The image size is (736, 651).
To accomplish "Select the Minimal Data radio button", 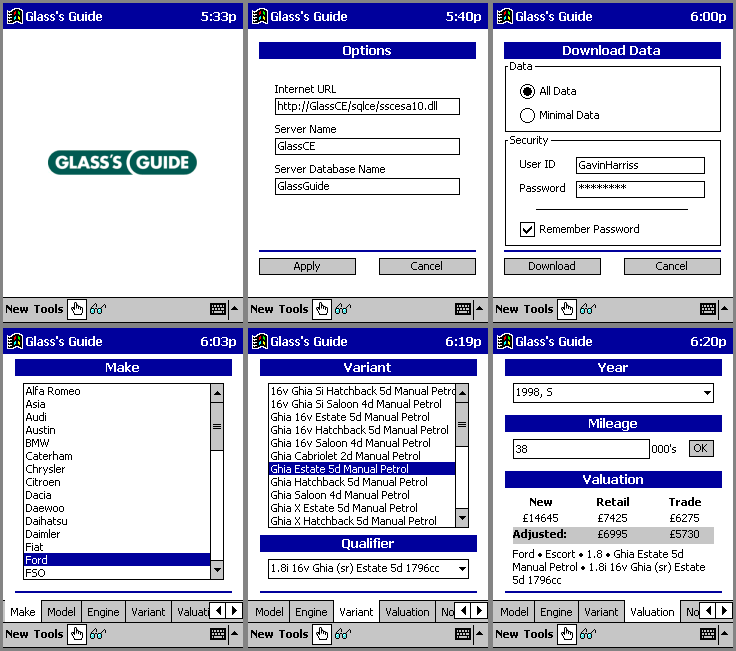I will (x=527, y=115).
